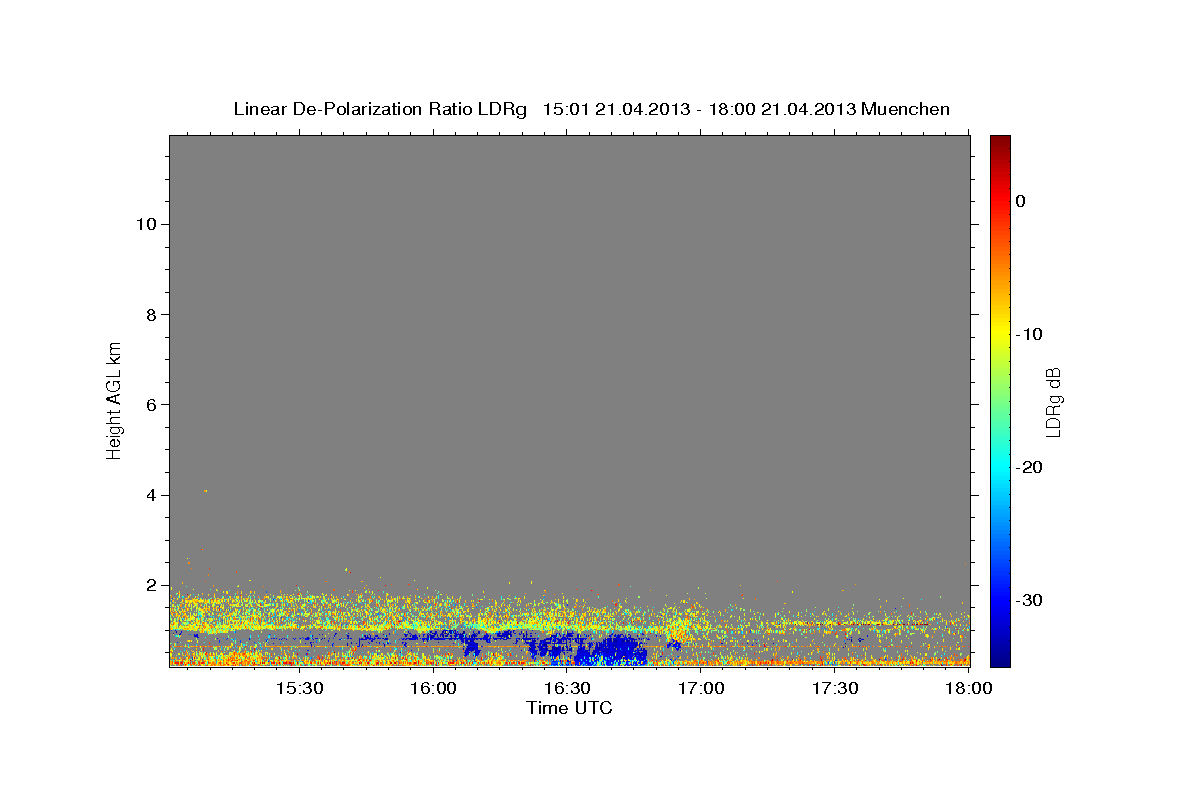1200x800 pixels.
Task: Click the plot title 'Linear De-Polarization Ratio LDRg'
Action: click(x=379, y=109)
